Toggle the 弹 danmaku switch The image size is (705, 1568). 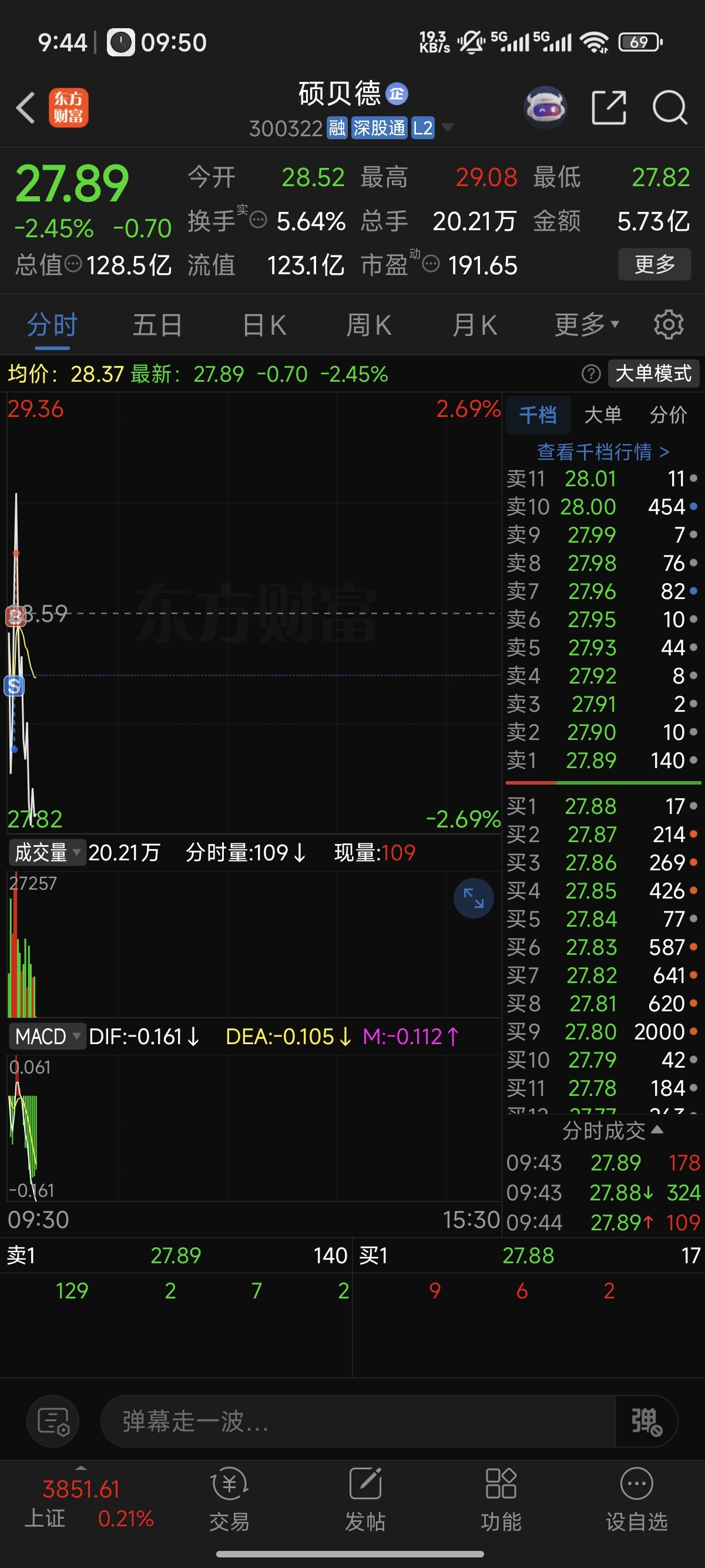click(x=647, y=1421)
